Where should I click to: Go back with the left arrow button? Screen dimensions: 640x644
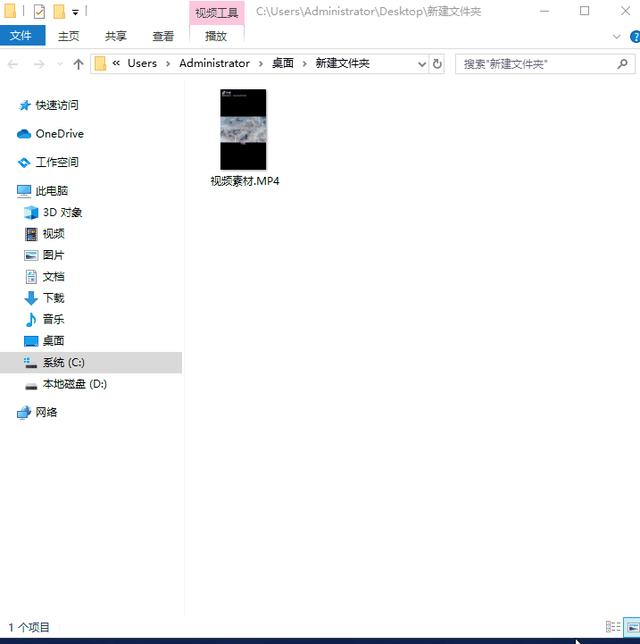[x=13, y=64]
